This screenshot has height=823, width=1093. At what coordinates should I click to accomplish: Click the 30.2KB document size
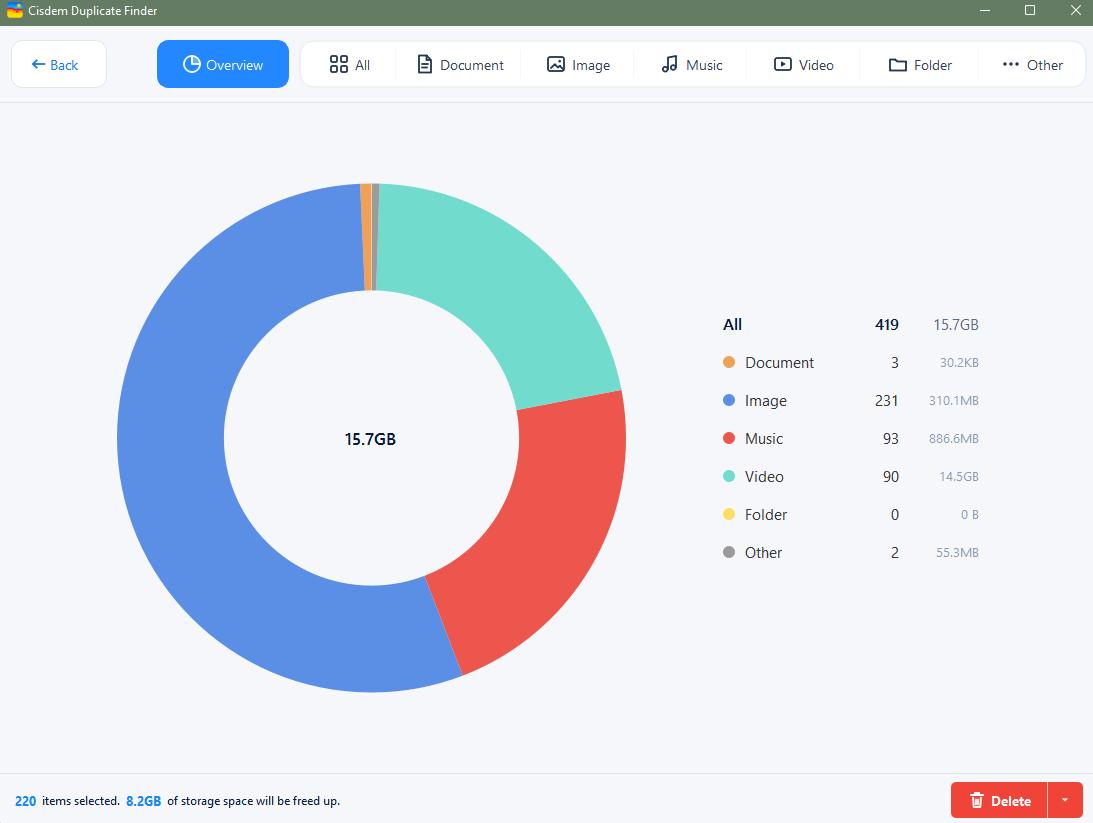959,362
